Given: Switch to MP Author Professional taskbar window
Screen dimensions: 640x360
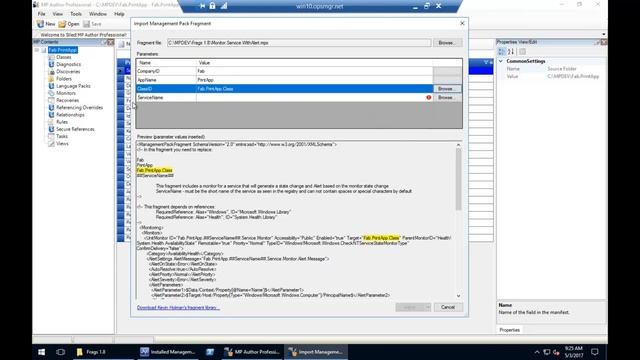Looking at the screenshot, I should [x=252, y=352].
